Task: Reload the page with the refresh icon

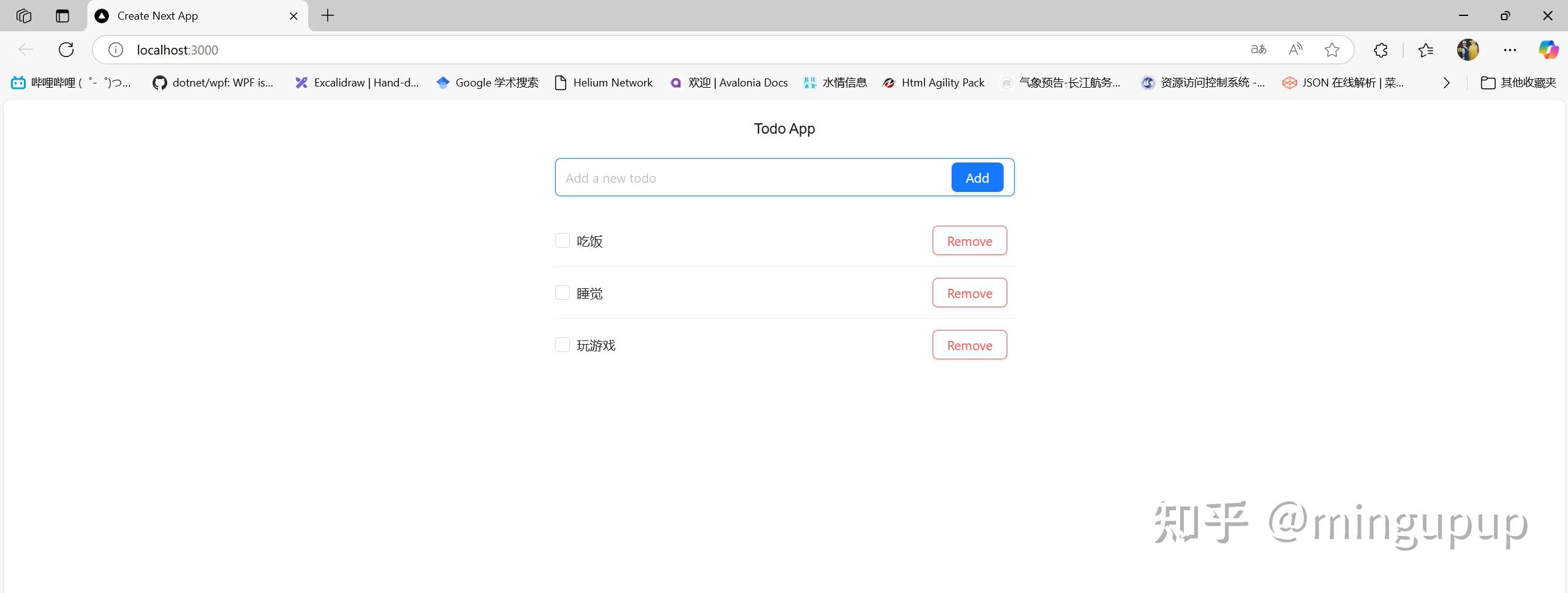Action: tap(66, 50)
